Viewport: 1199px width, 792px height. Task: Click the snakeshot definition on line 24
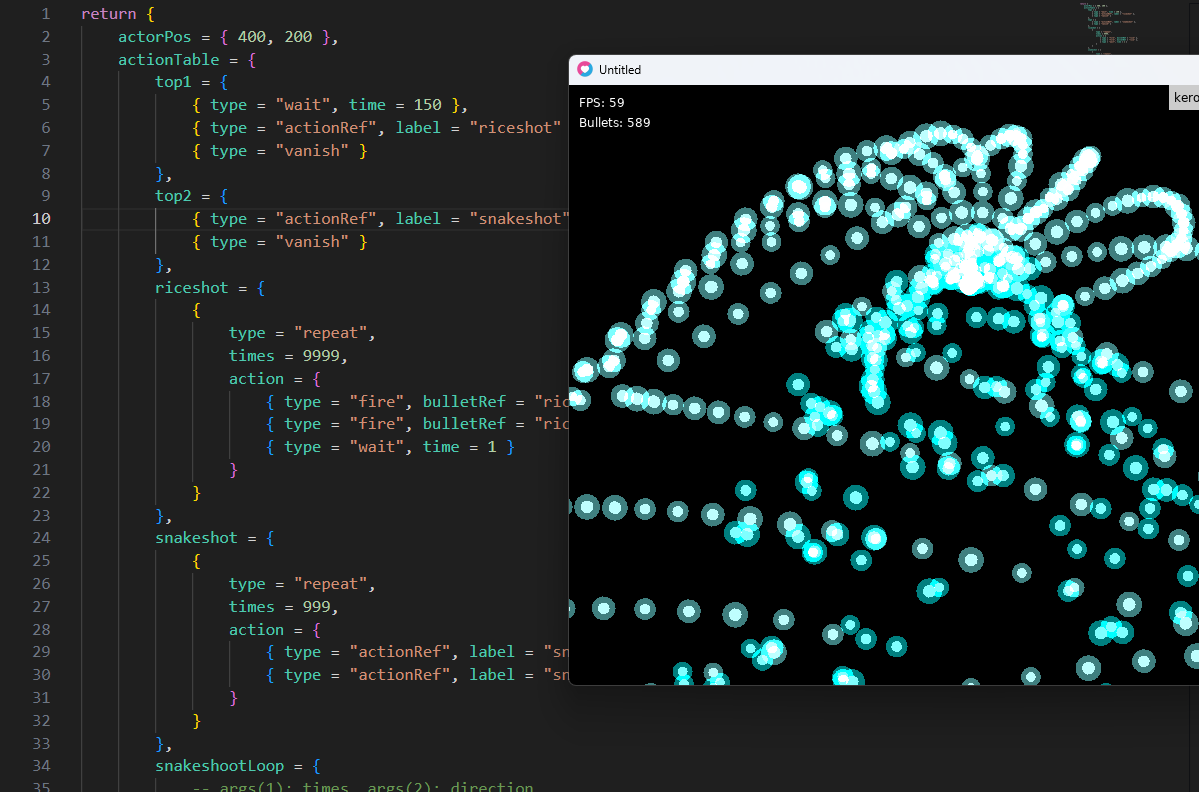196,538
